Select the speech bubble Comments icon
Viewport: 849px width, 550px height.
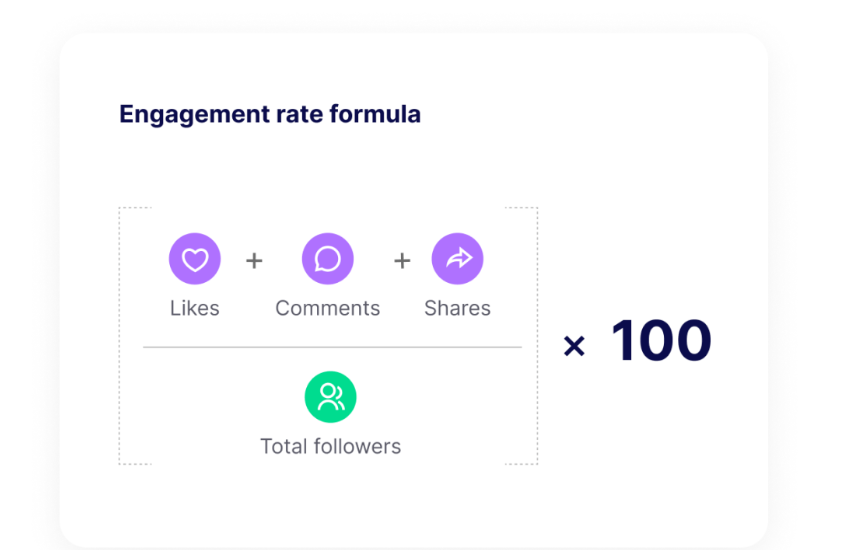[328, 259]
